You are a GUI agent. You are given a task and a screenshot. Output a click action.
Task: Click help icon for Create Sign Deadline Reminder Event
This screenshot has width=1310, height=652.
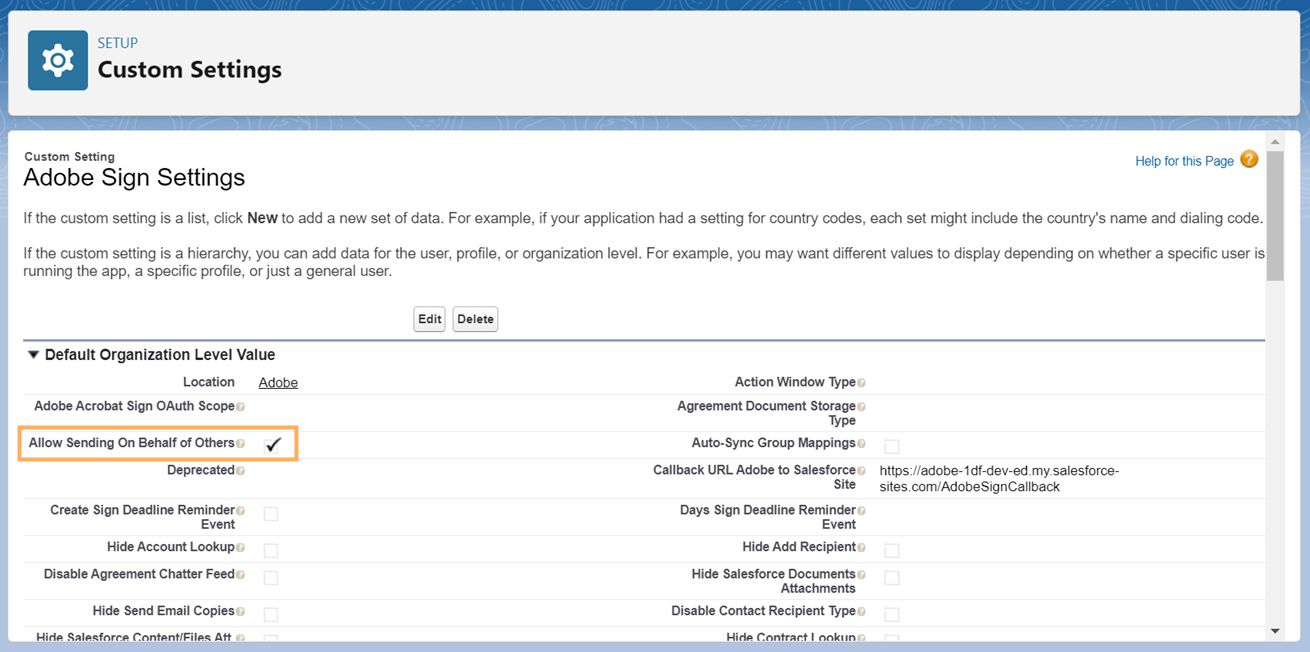pos(240,511)
